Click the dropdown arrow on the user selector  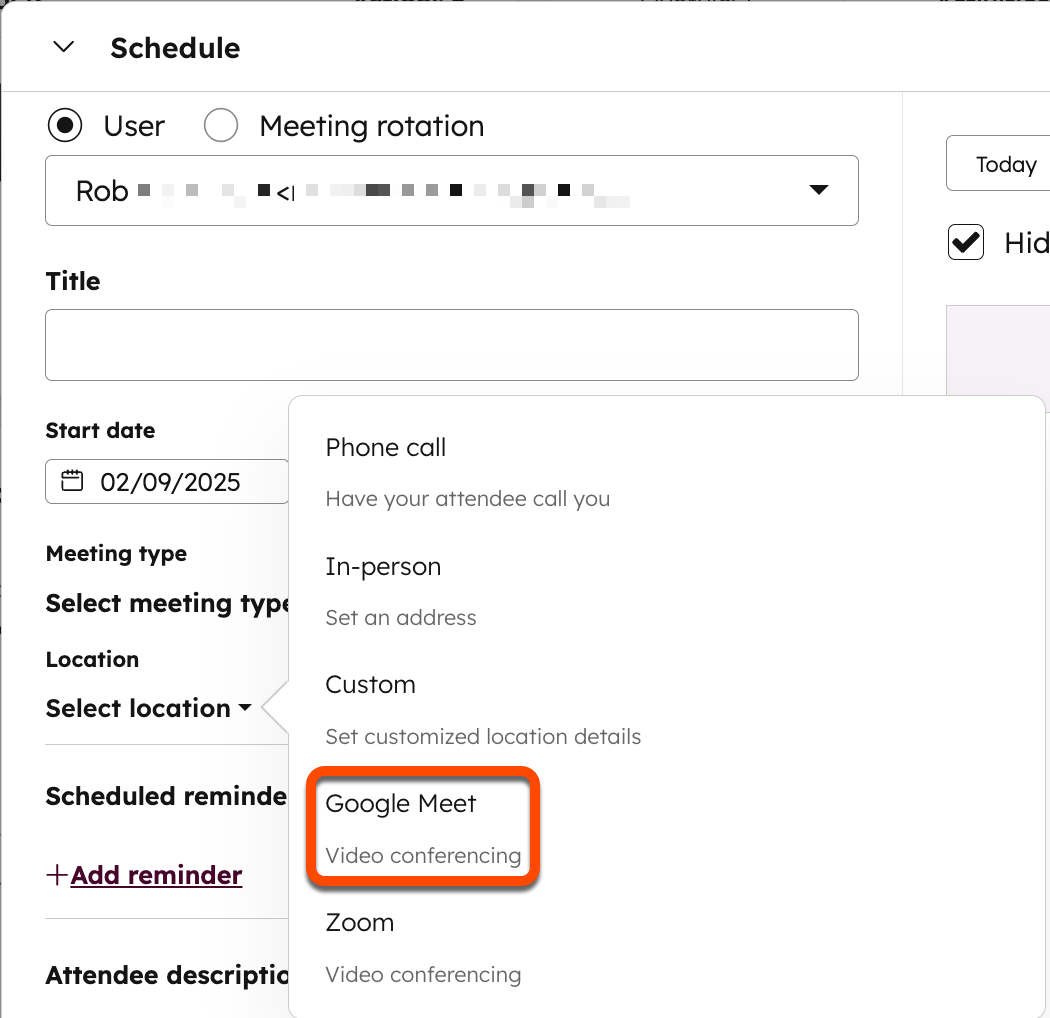click(819, 190)
